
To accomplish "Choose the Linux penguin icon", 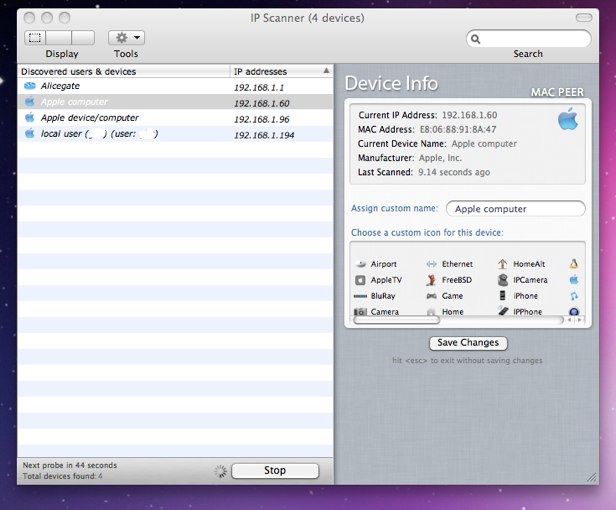I will 574,264.
